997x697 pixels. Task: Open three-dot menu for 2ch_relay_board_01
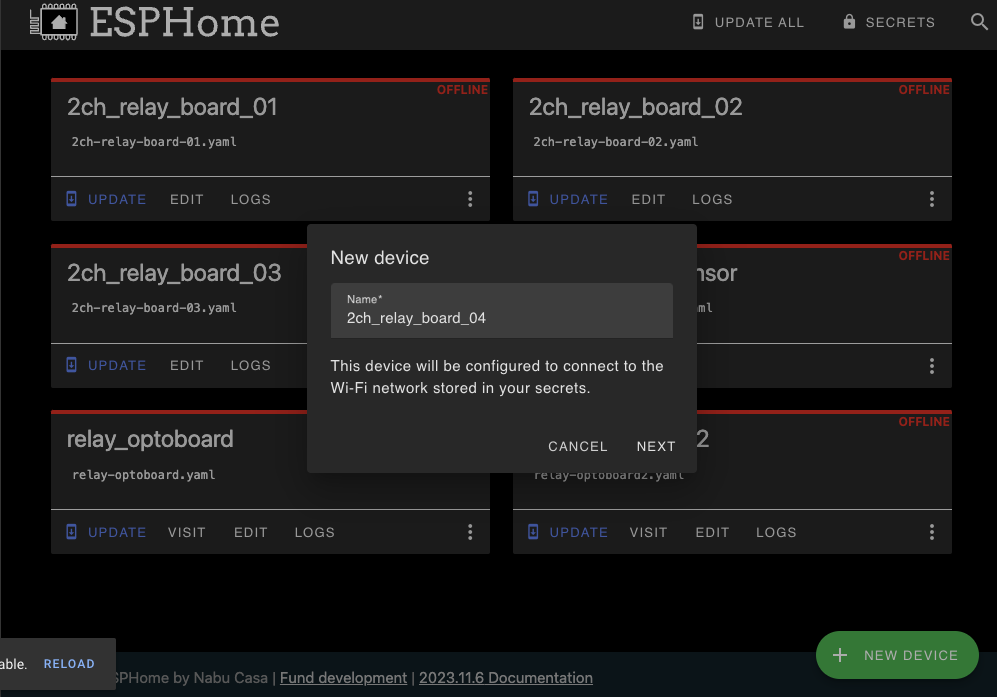[470, 199]
